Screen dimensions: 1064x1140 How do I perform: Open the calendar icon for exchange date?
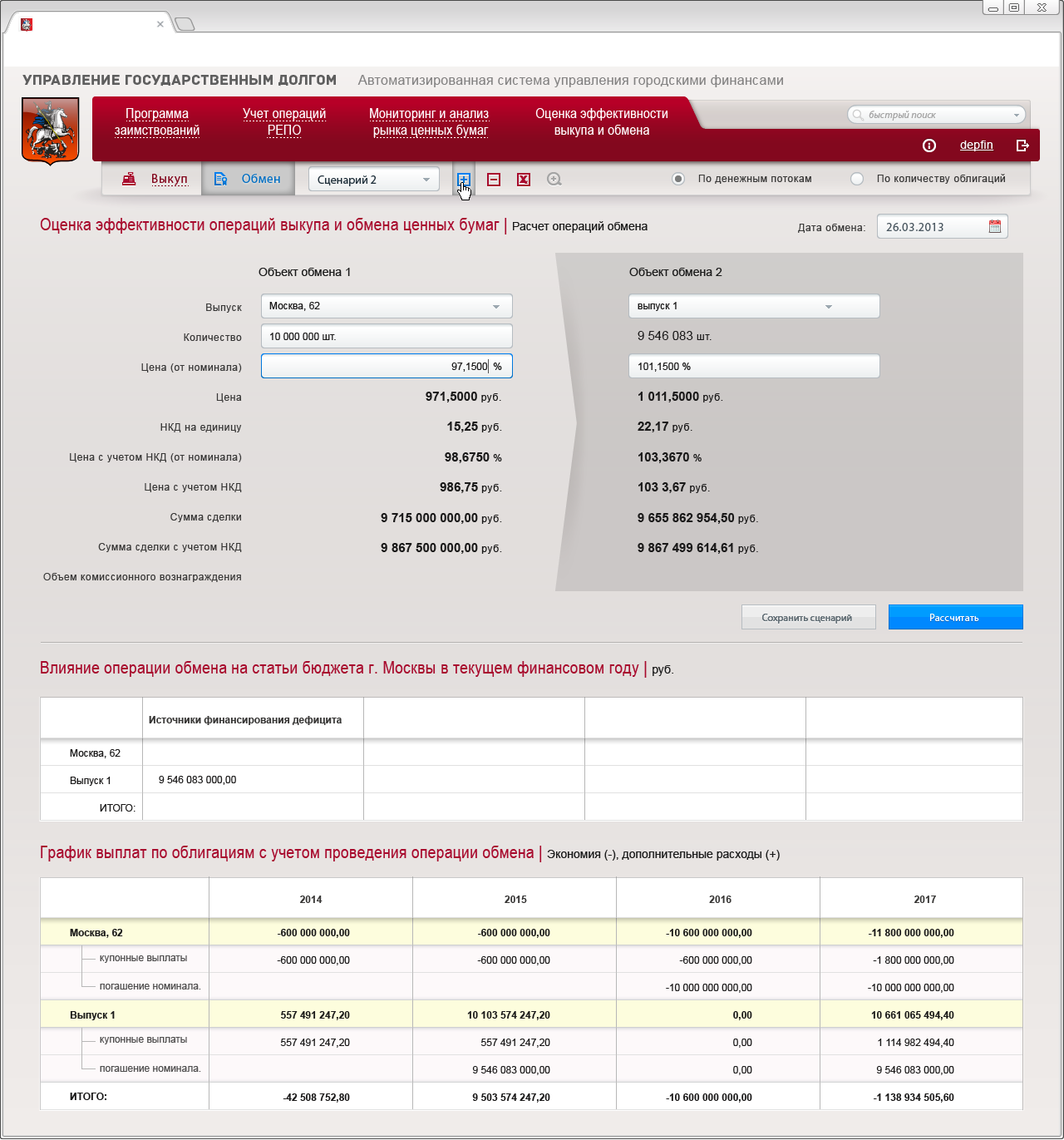click(995, 226)
